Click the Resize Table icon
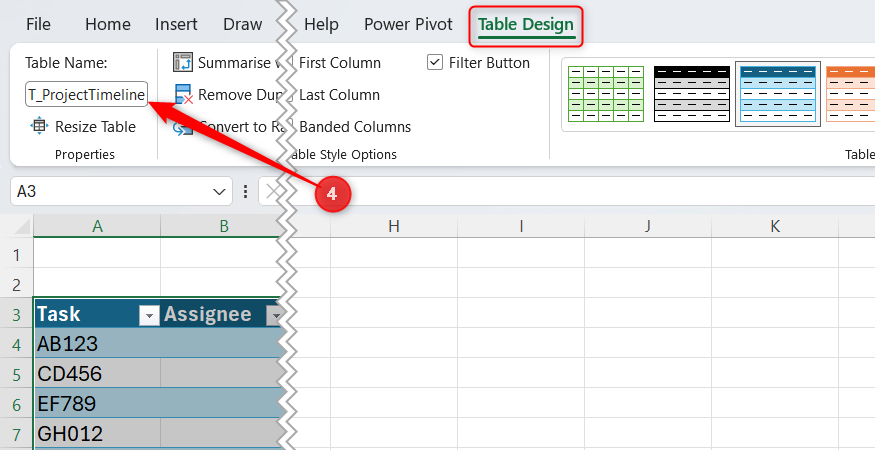Viewport: 875px width, 450px height. tap(39, 126)
